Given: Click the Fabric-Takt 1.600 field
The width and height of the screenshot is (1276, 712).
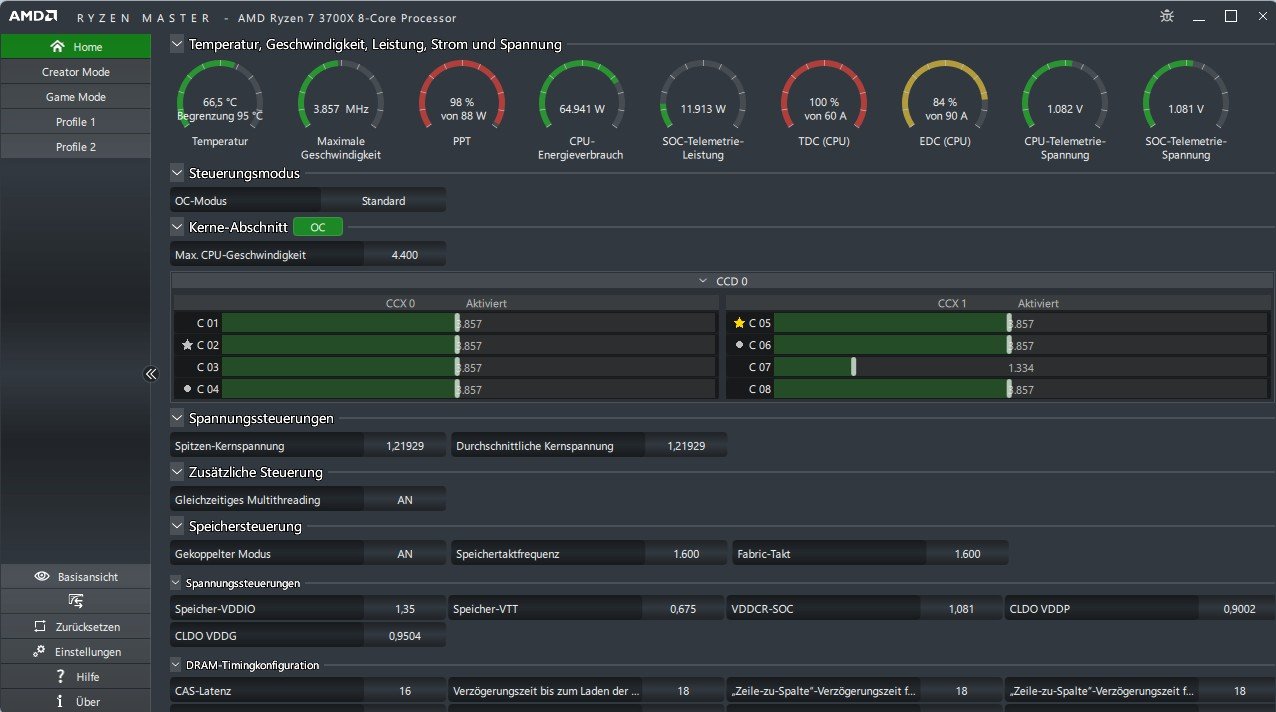Looking at the screenshot, I should [x=968, y=553].
